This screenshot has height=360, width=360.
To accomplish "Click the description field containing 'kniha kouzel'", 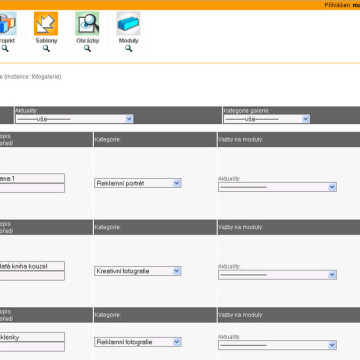I will (32, 266).
